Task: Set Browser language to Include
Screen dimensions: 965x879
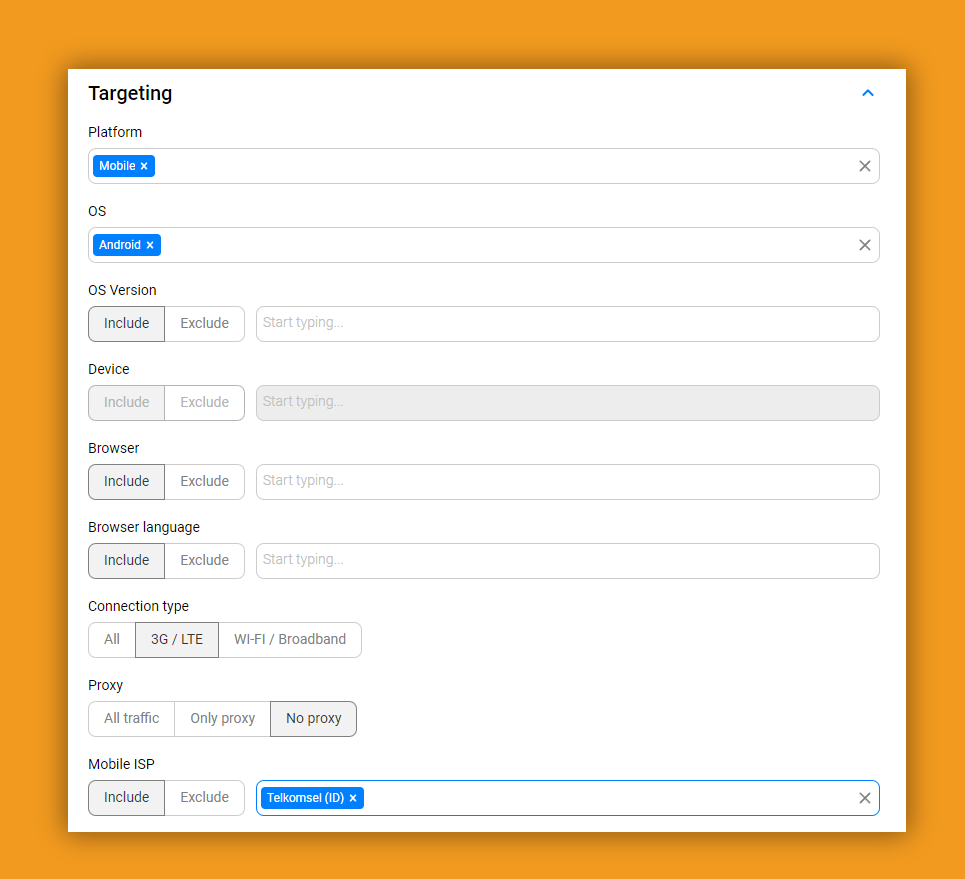Action: (x=127, y=561)
